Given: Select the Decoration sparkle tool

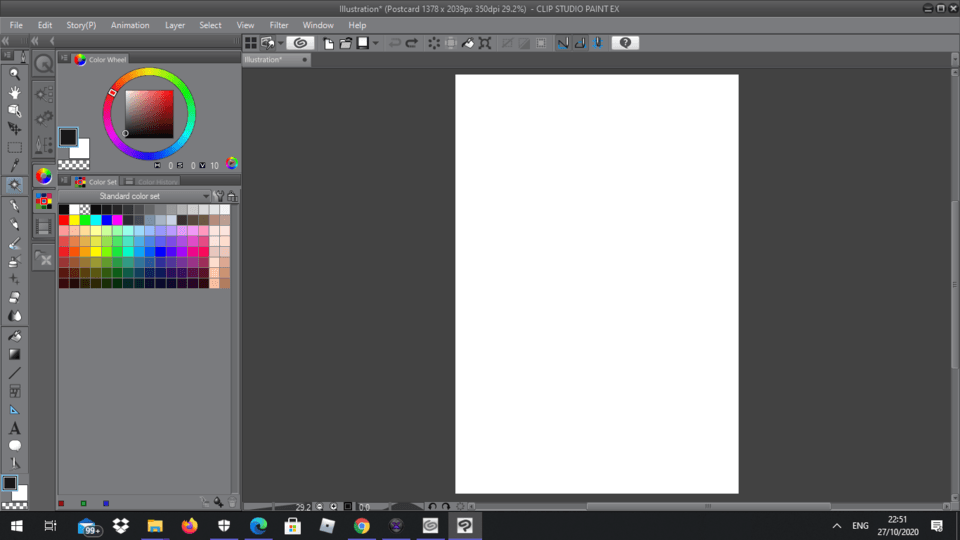Looking at the screenshot, I should click(x=15, y=279).
